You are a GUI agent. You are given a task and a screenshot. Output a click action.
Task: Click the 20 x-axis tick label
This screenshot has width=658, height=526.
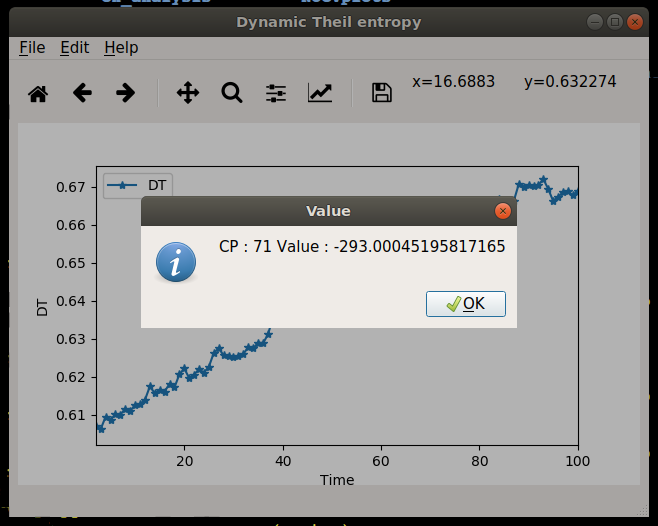184,461
